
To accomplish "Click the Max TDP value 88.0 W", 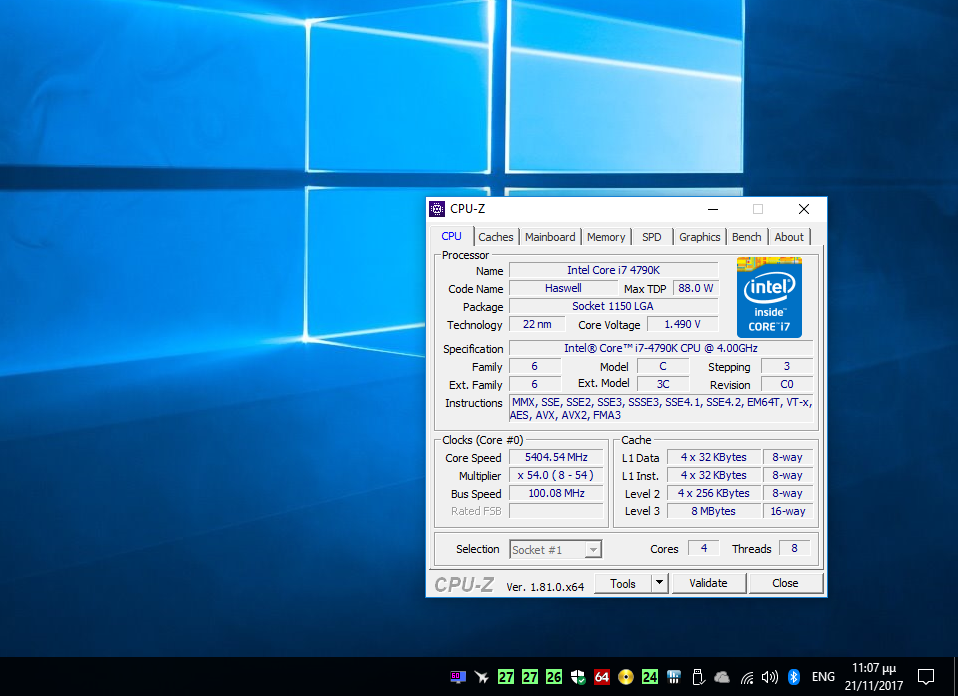I will [695, 288].
